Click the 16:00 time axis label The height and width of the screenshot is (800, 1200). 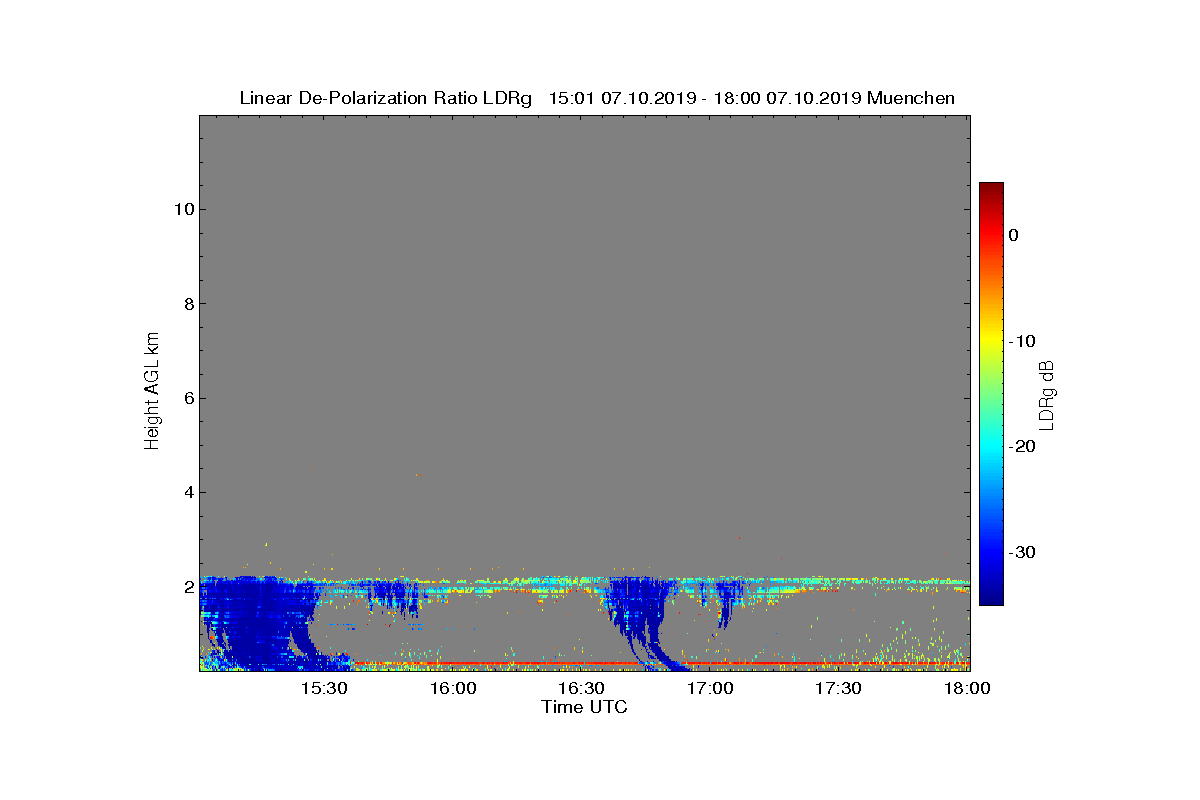coord(453,689)
